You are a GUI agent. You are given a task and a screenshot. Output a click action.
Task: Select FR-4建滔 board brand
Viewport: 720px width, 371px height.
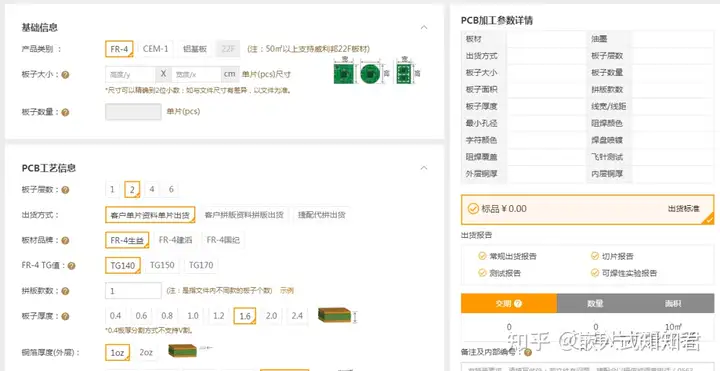click(175, 240)
